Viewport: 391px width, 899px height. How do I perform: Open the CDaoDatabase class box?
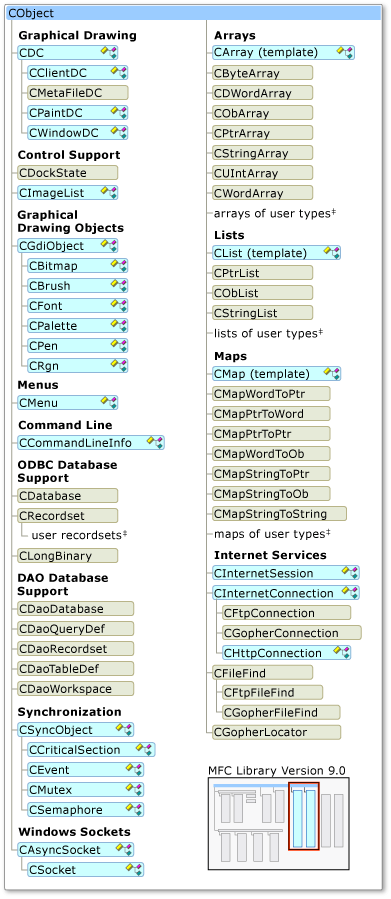76,608
